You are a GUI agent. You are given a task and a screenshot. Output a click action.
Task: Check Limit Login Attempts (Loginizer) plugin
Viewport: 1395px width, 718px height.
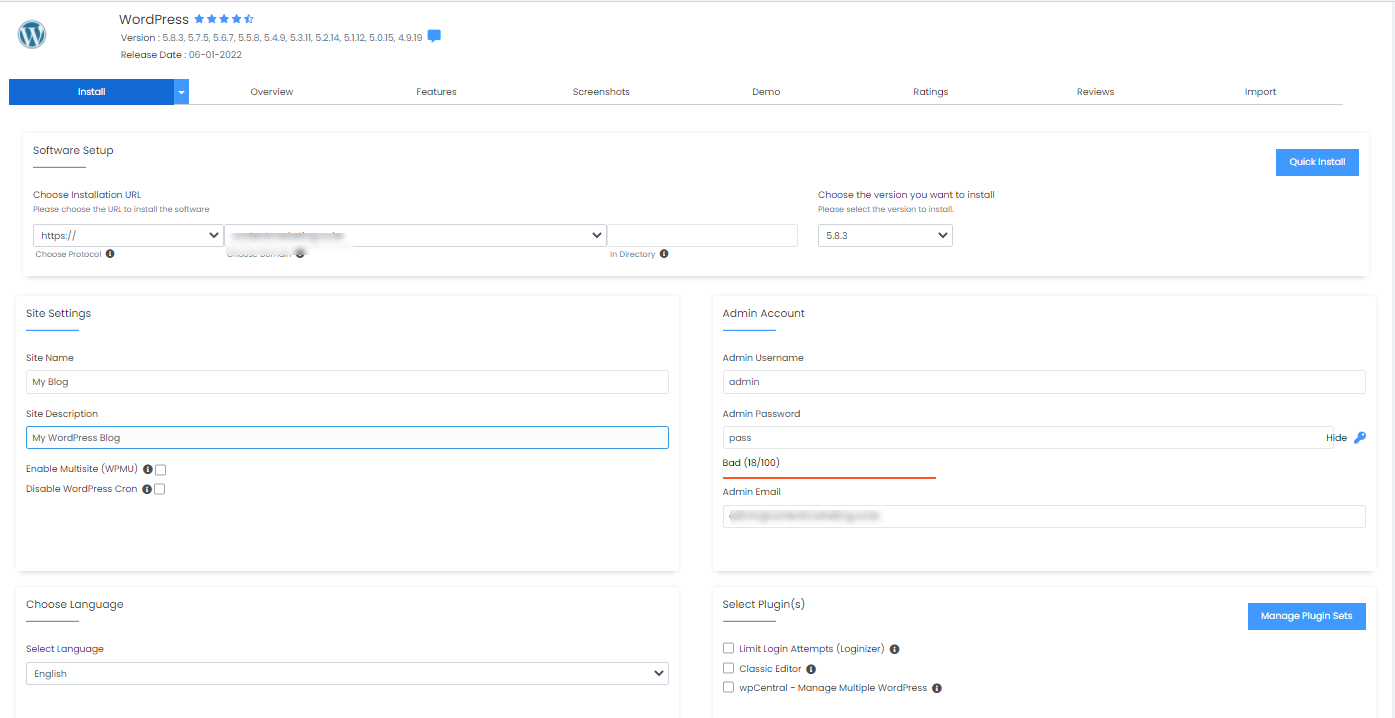point(728,648)
